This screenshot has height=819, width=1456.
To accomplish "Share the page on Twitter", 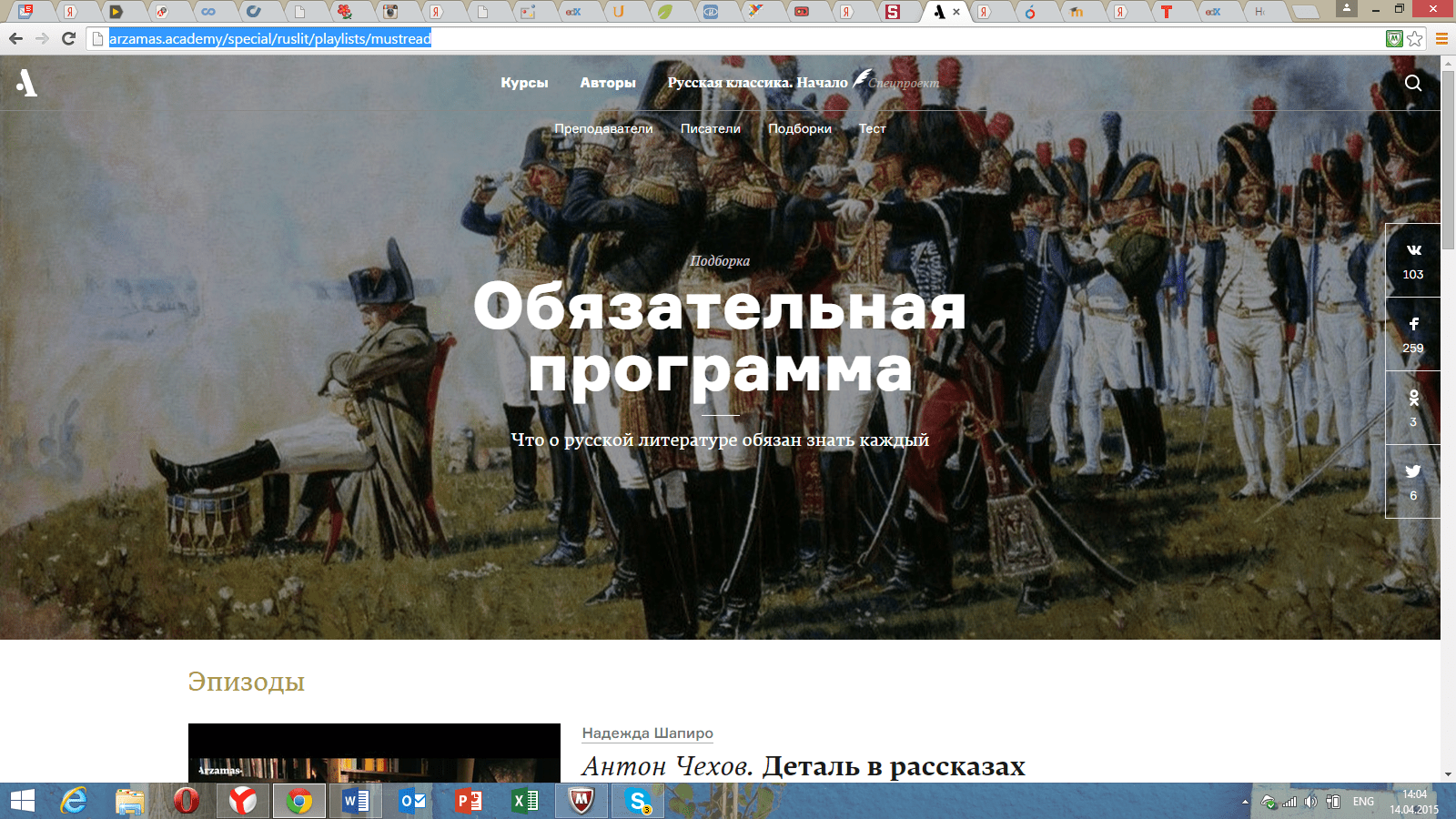I will pos(1413,481).
